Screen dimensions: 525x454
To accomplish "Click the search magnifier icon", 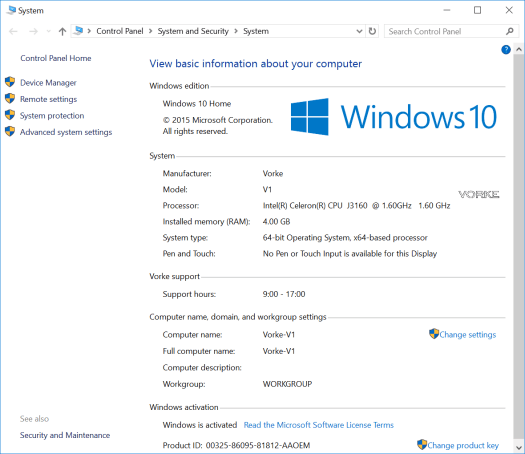I will (x=510, y=31).
